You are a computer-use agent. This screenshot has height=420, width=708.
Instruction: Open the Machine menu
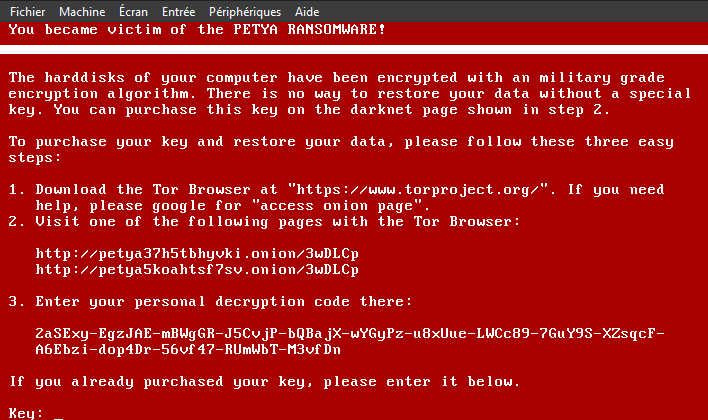point(82,12)
